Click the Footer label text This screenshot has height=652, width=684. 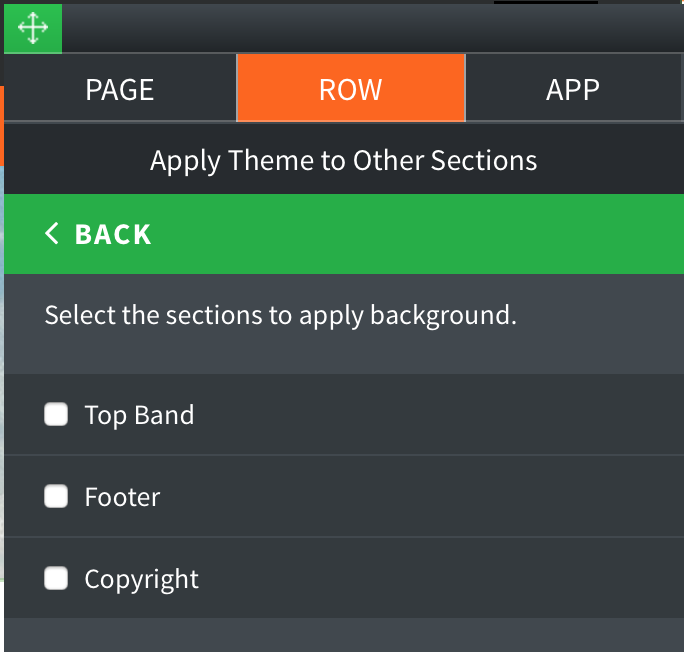pyautogui.click(x=122, y=497)
